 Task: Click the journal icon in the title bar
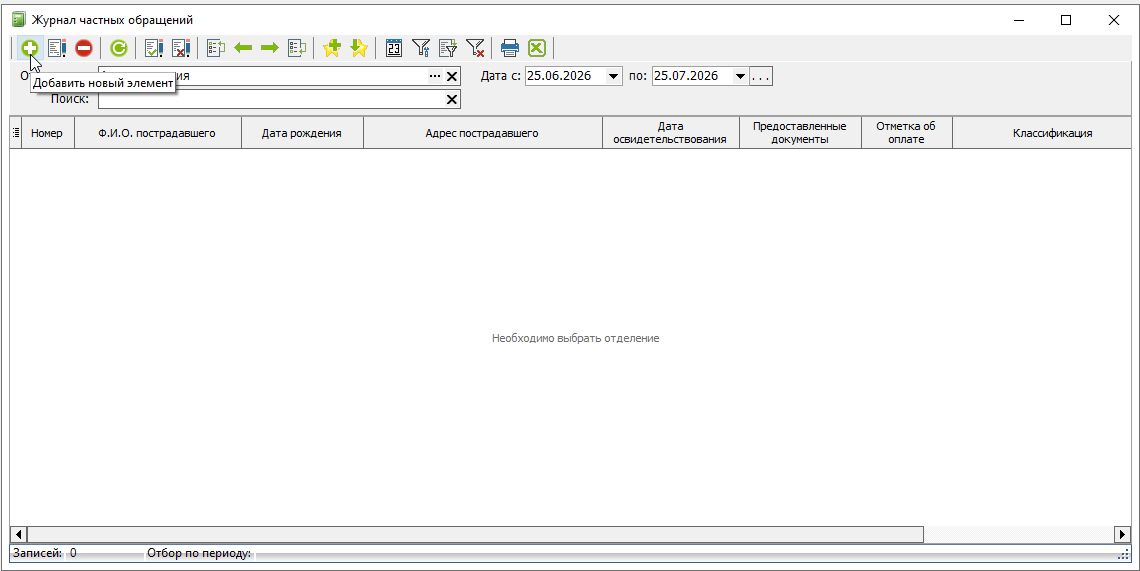point(18,20)
